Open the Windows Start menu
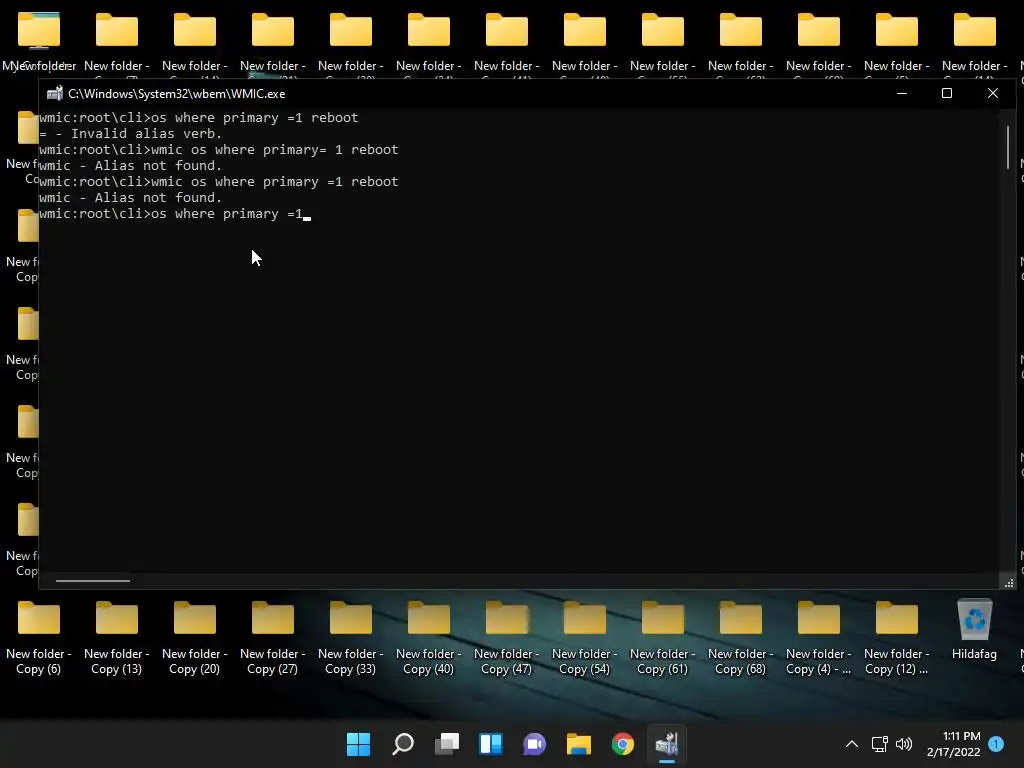The height and width of the screenshot is (768, 1024). pos(358,744)
